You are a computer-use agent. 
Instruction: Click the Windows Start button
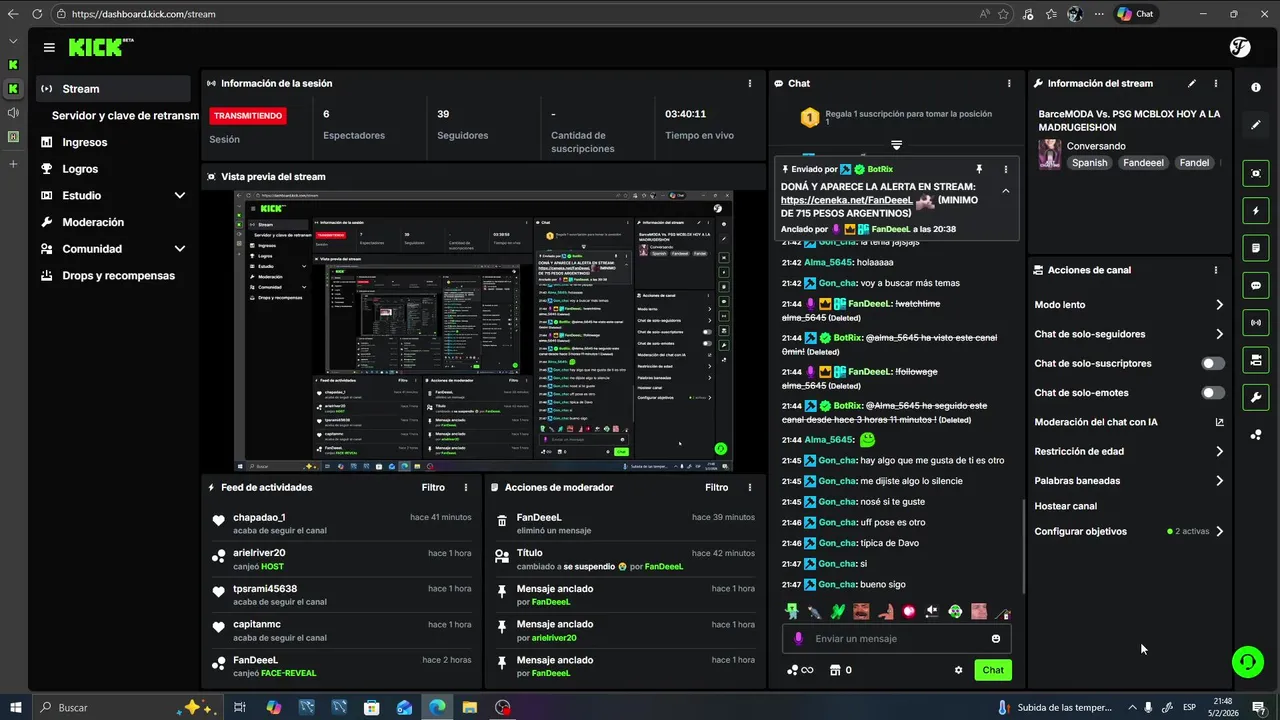coord(16,707)
